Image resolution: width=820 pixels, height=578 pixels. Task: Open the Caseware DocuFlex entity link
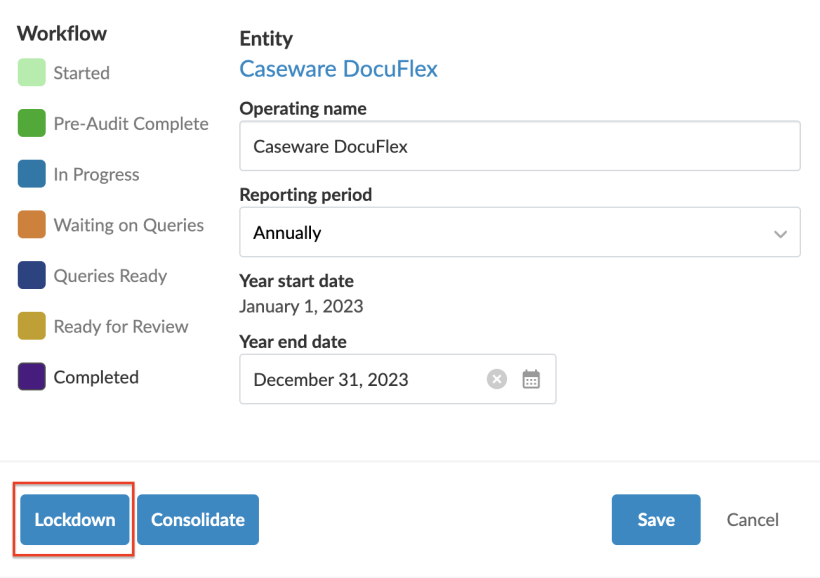pos(338,69)
